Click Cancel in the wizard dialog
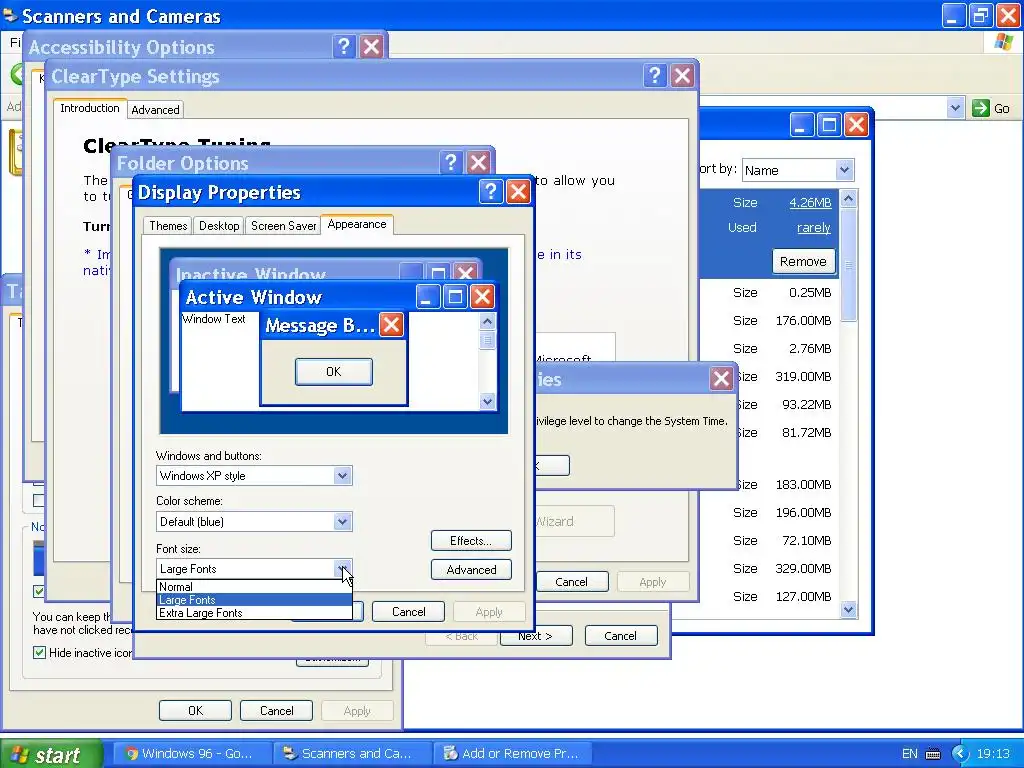 620,635
